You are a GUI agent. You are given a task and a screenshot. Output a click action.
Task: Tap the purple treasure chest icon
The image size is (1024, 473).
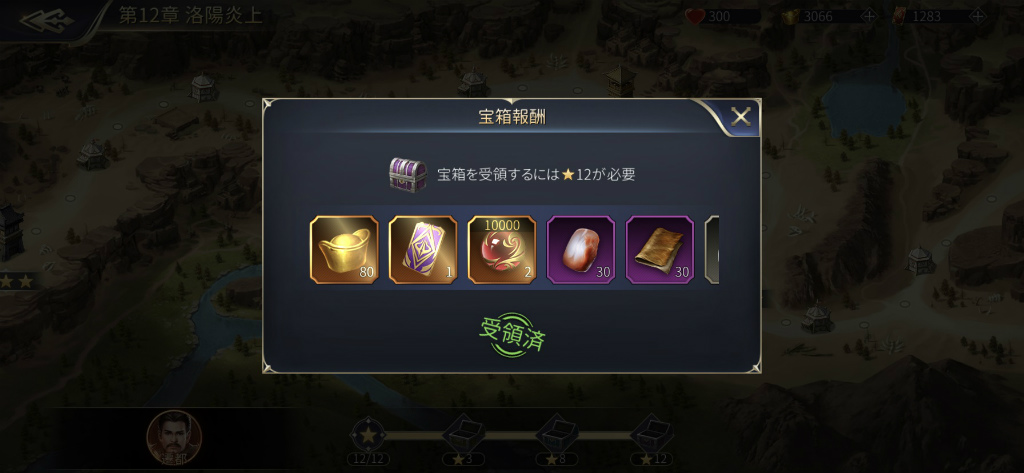408,174
